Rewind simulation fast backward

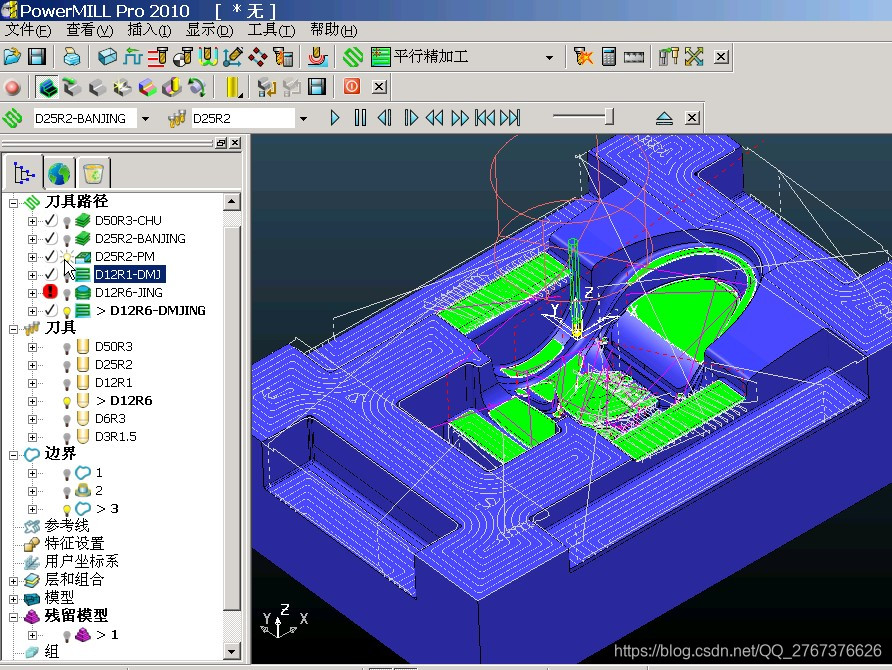pos(435,118)
